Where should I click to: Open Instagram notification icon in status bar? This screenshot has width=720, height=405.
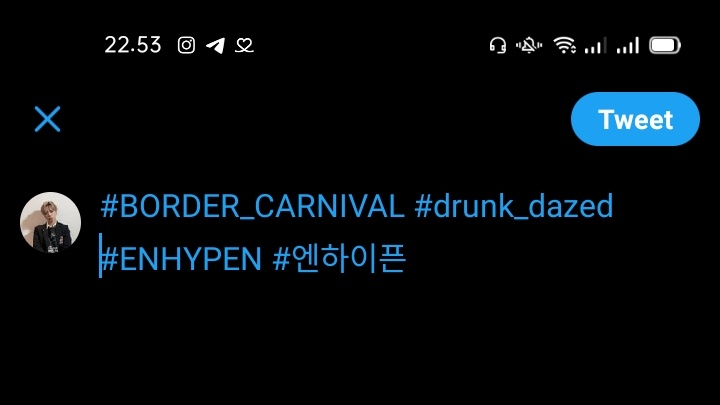(x=186, y=45)
